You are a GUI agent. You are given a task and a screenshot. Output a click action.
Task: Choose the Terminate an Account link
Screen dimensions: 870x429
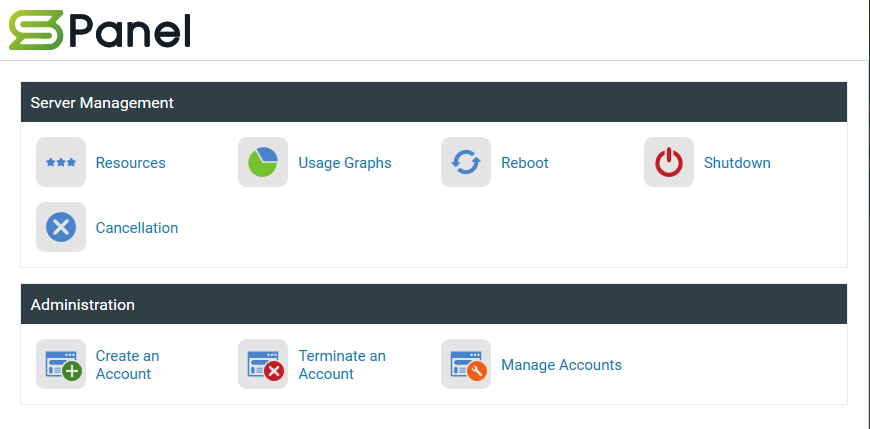click(342, 365)
